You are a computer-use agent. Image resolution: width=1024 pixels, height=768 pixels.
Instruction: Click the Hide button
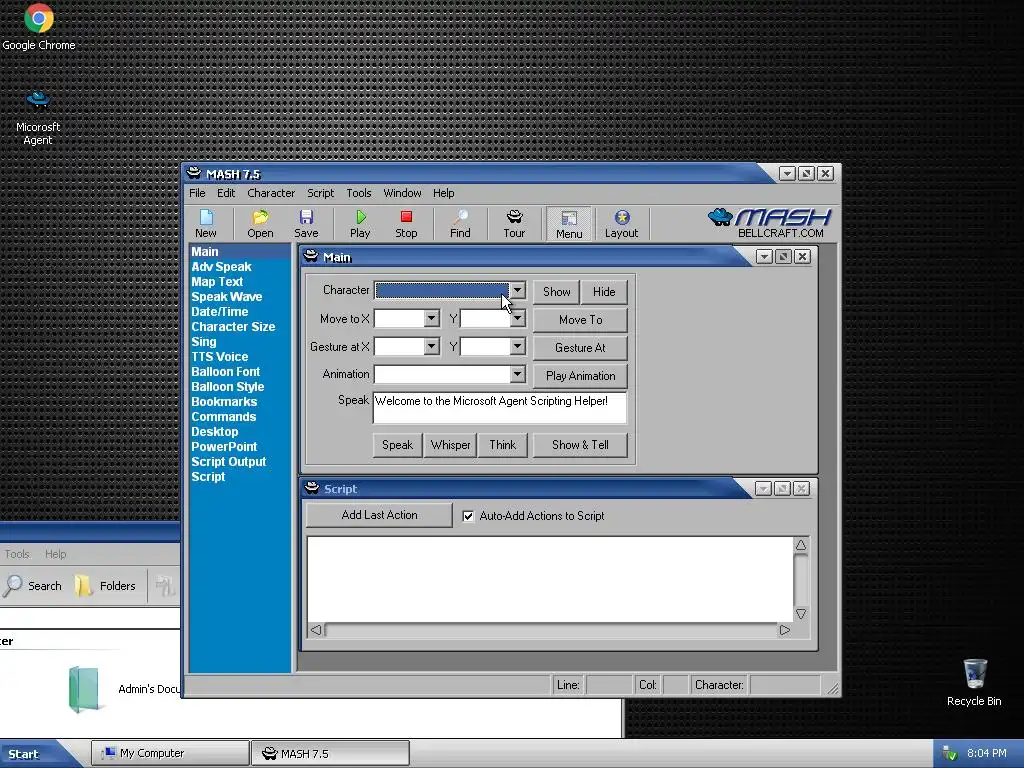(604, 292)
